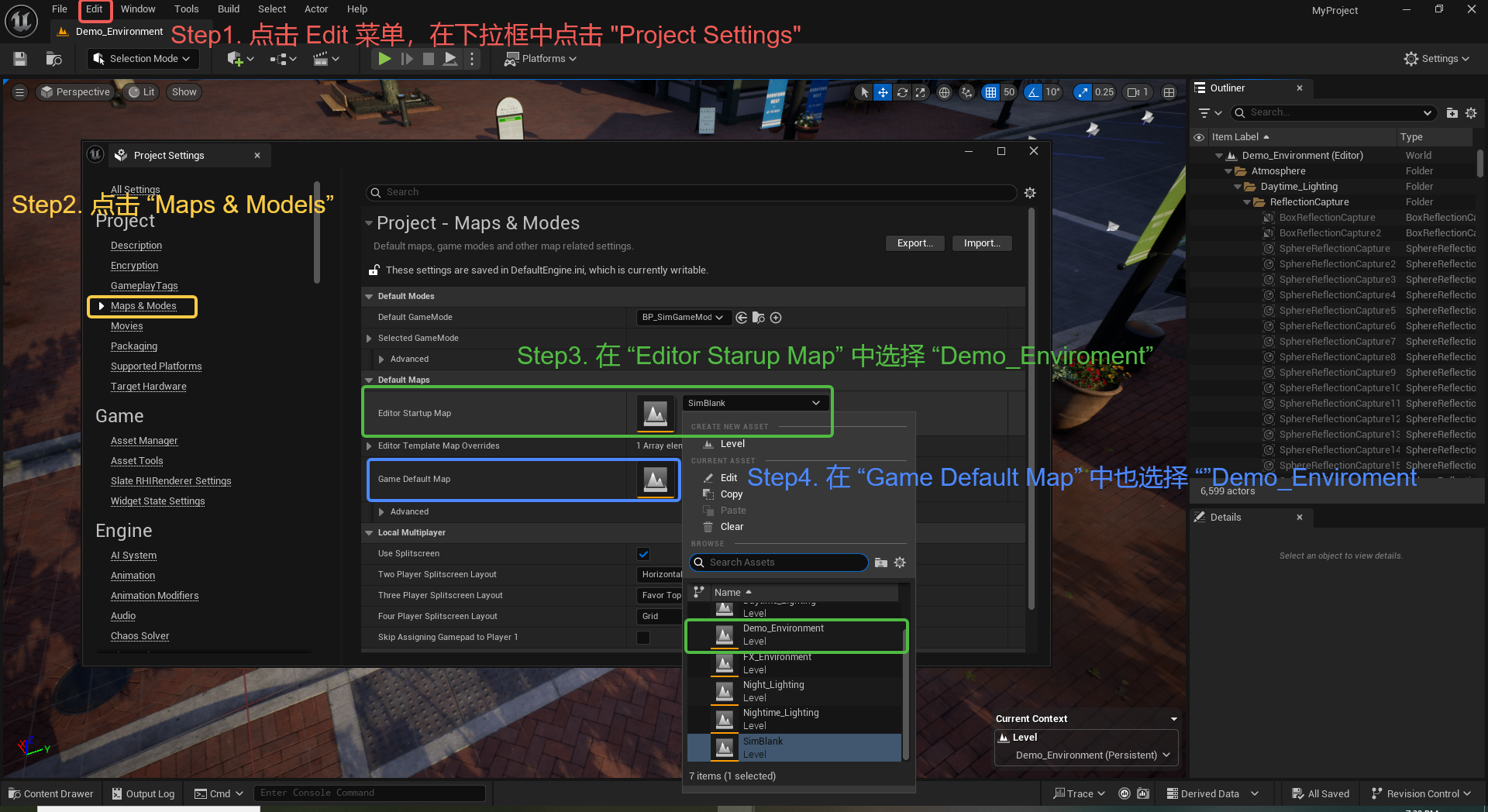Toggle scale snapping icon
The height and width of the screenshot is (812, 1488).
[x=1083, y=92]
